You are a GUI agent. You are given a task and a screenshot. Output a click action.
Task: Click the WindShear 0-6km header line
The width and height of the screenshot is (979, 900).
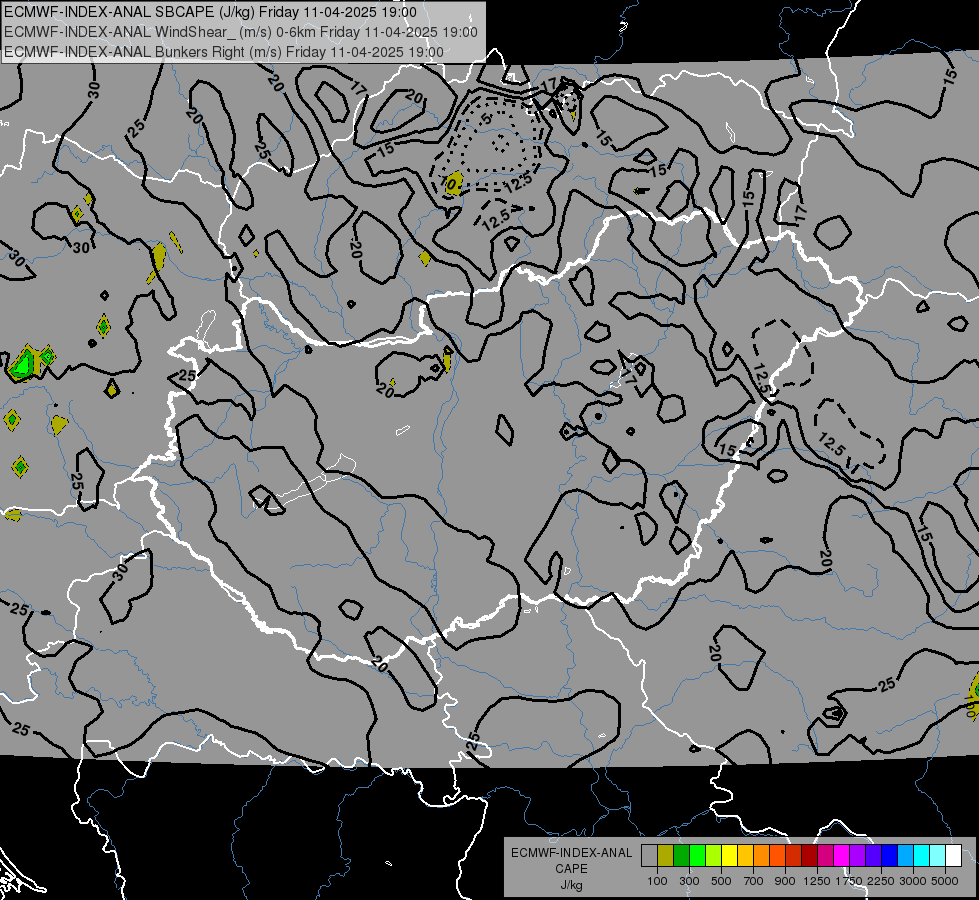(x=240, y=32)
